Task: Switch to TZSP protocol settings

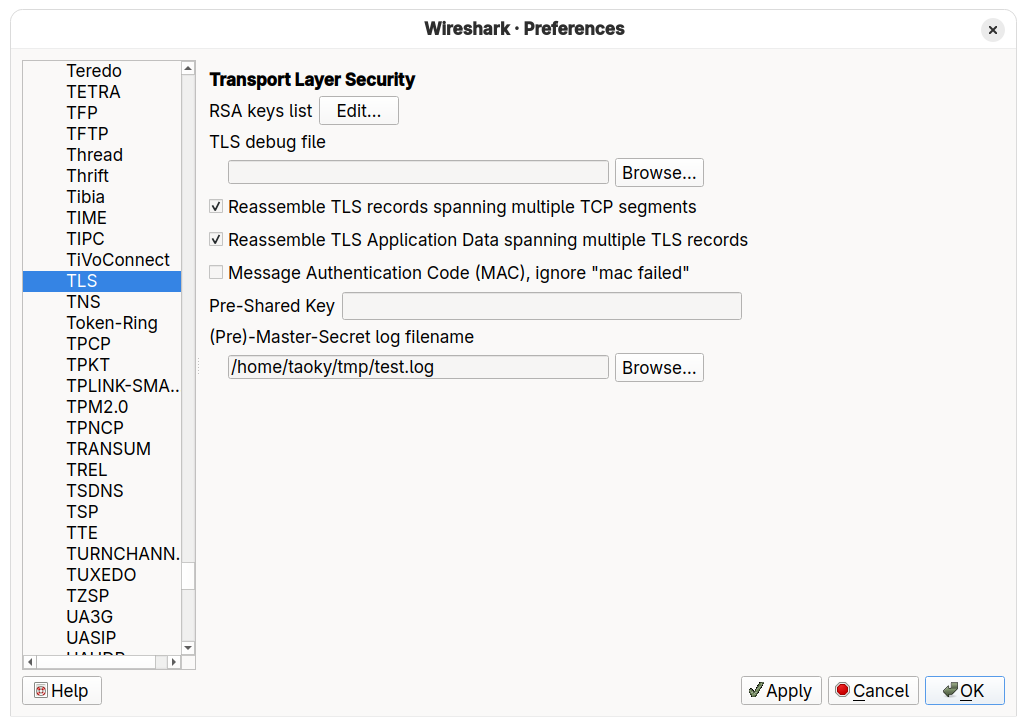Action: (x=86, y=595)
